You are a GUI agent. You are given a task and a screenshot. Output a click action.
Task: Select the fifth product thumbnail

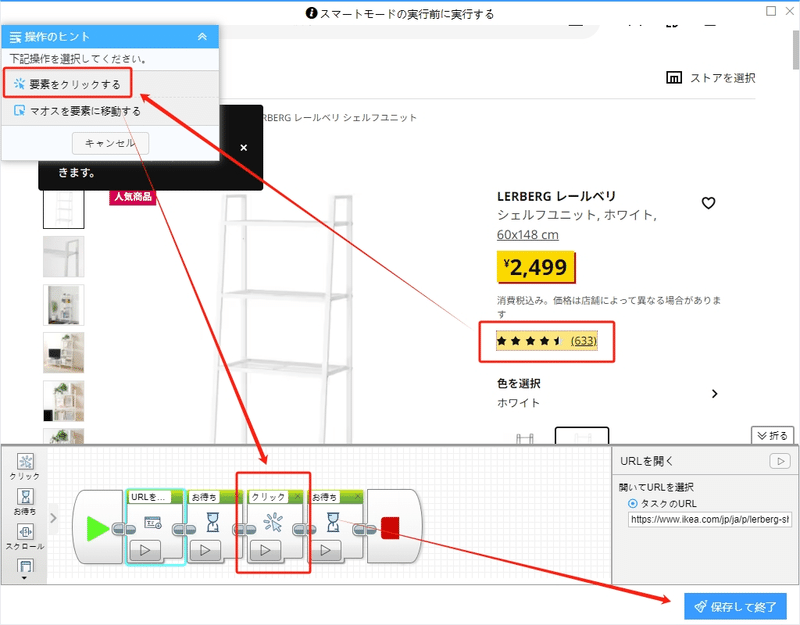click(x=64, y=401)
